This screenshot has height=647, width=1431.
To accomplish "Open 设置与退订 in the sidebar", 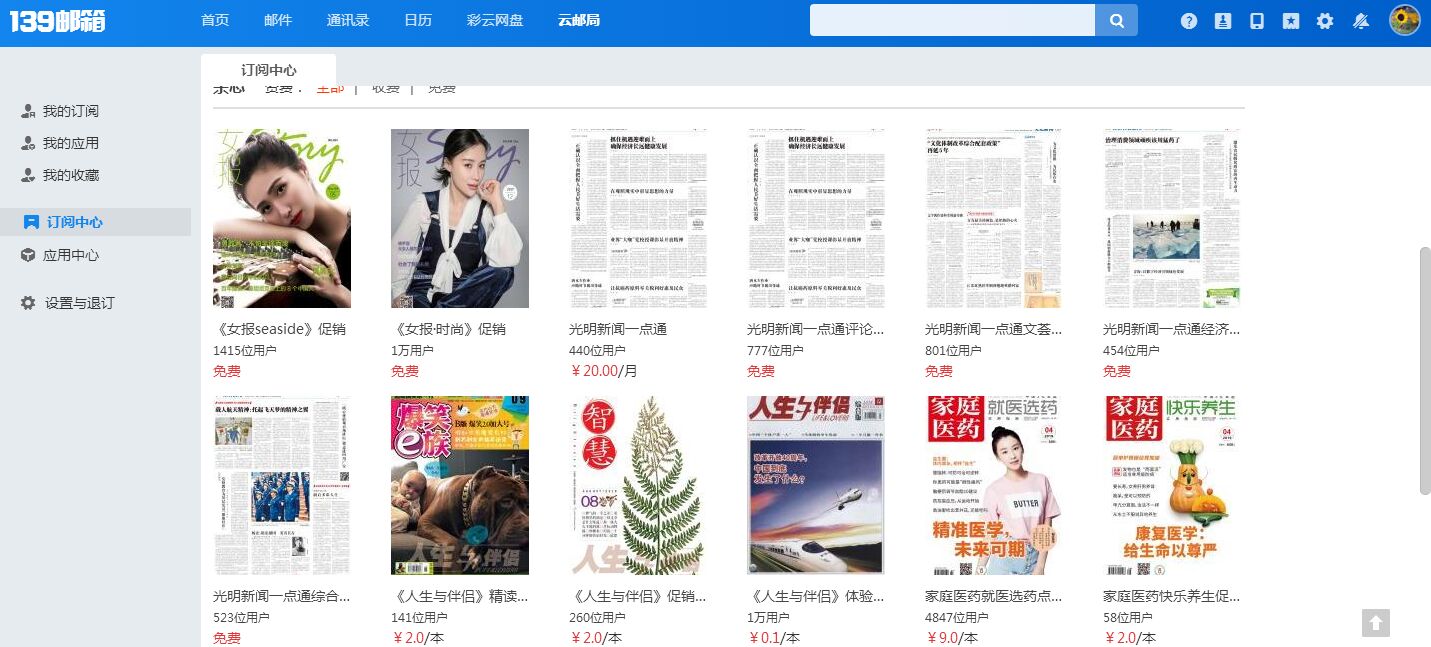I will (79, 303).
